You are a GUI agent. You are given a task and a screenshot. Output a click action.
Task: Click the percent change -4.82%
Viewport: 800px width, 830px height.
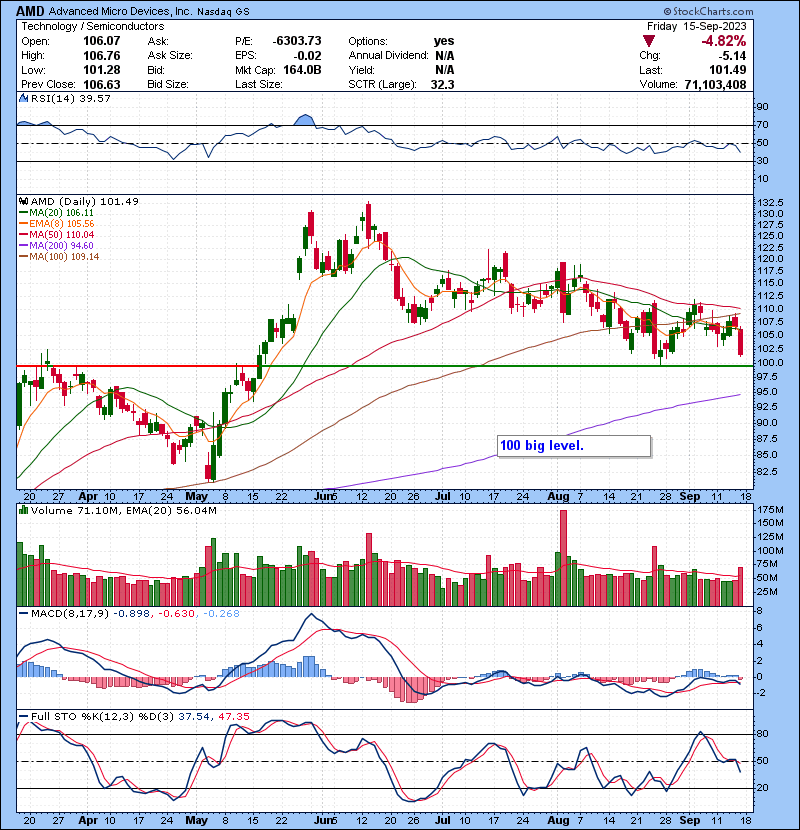coord(724,41)
